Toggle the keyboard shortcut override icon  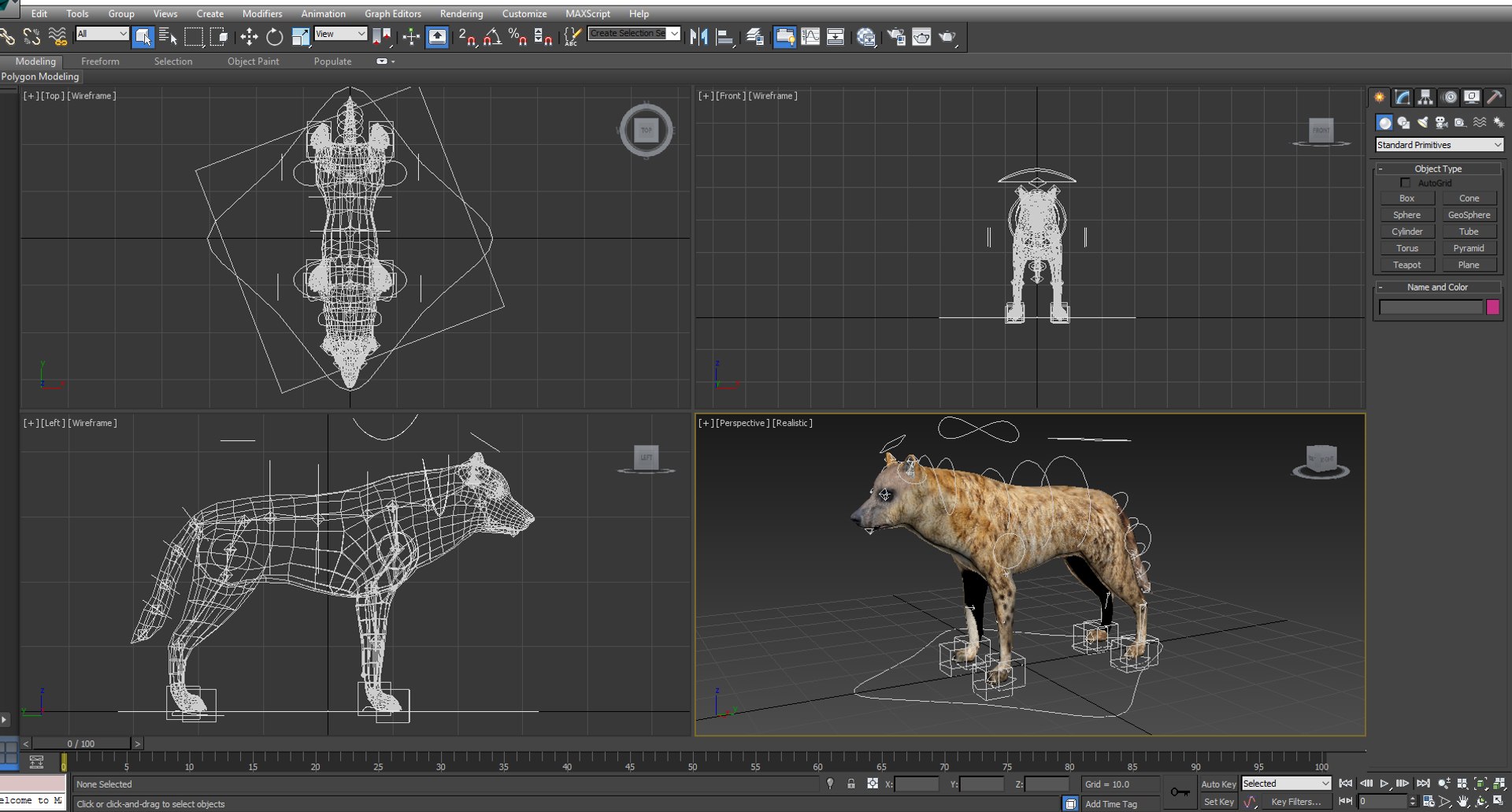pyautogui.click(x=437, y=36)
